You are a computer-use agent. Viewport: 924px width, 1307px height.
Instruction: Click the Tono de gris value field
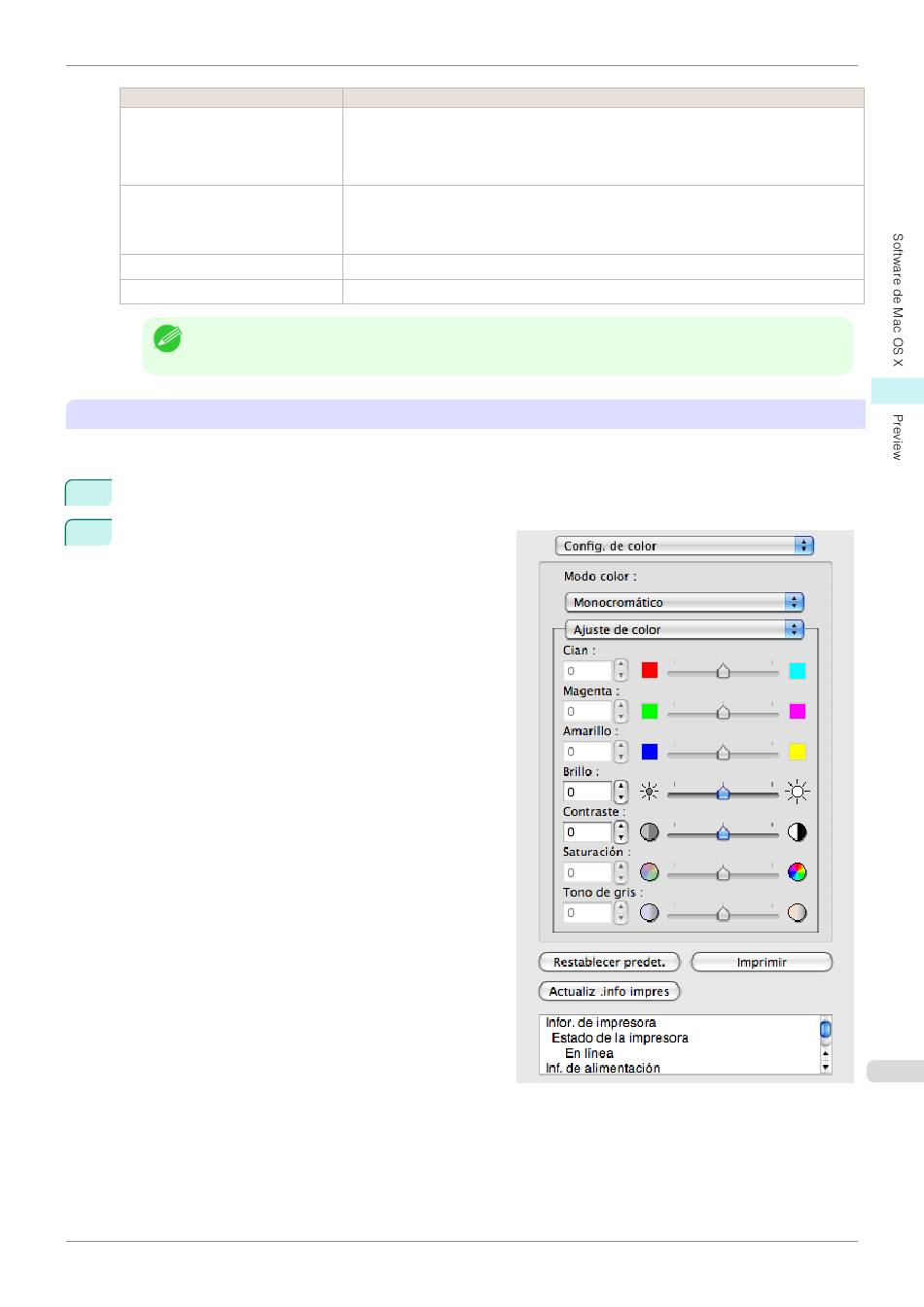[x=587, y=912]
